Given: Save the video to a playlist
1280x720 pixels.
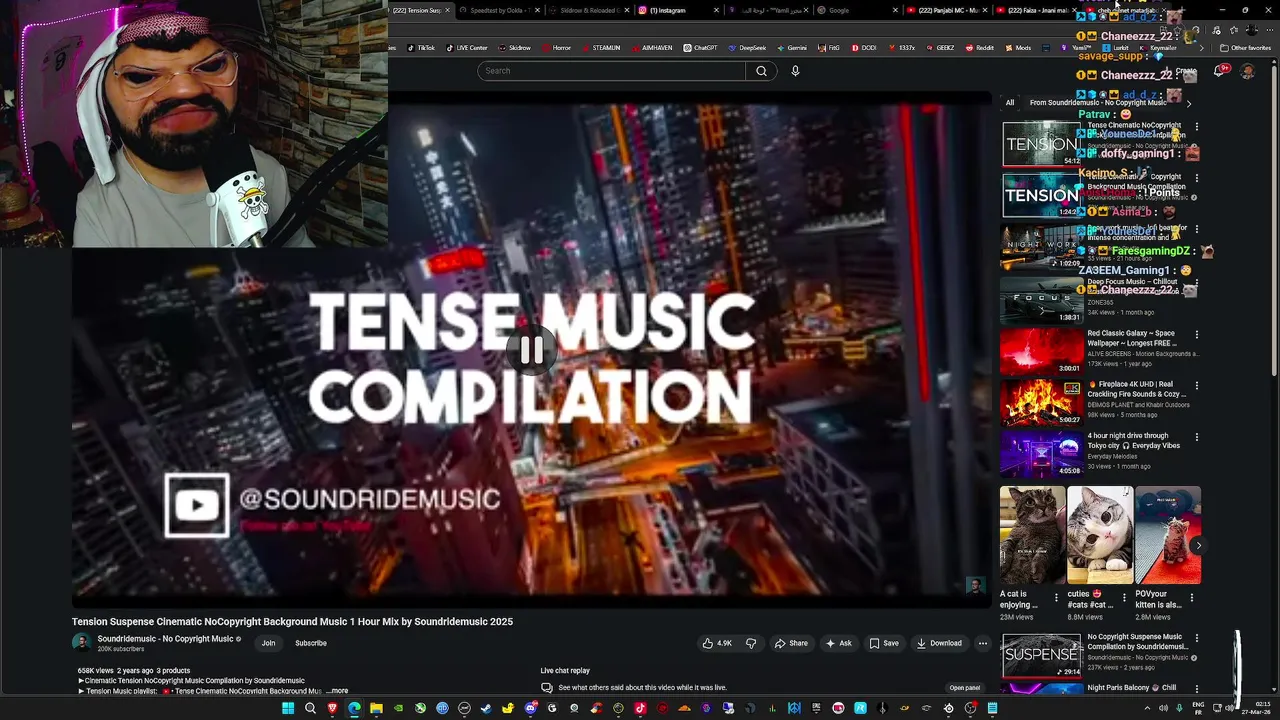Looking at the screenshot, I should tap(884, 643).
